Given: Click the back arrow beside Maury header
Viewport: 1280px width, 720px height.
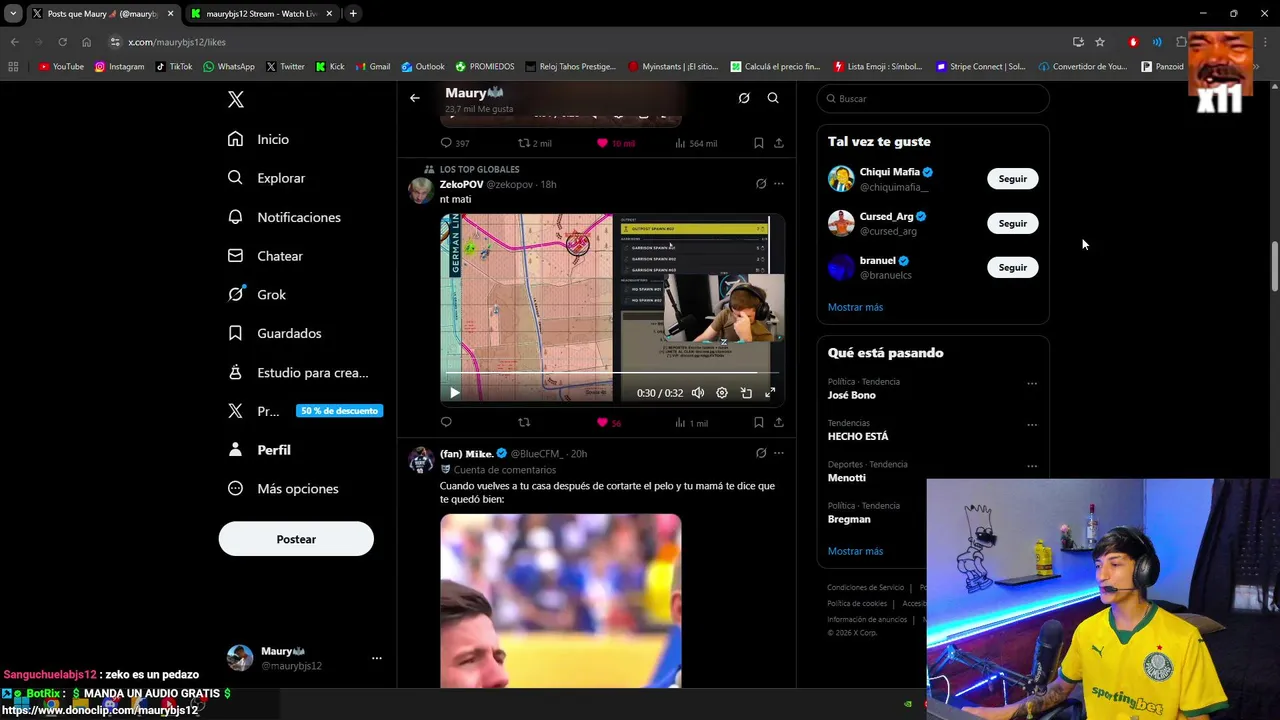Looking at the screenshot, I should [x=415, y=98].
